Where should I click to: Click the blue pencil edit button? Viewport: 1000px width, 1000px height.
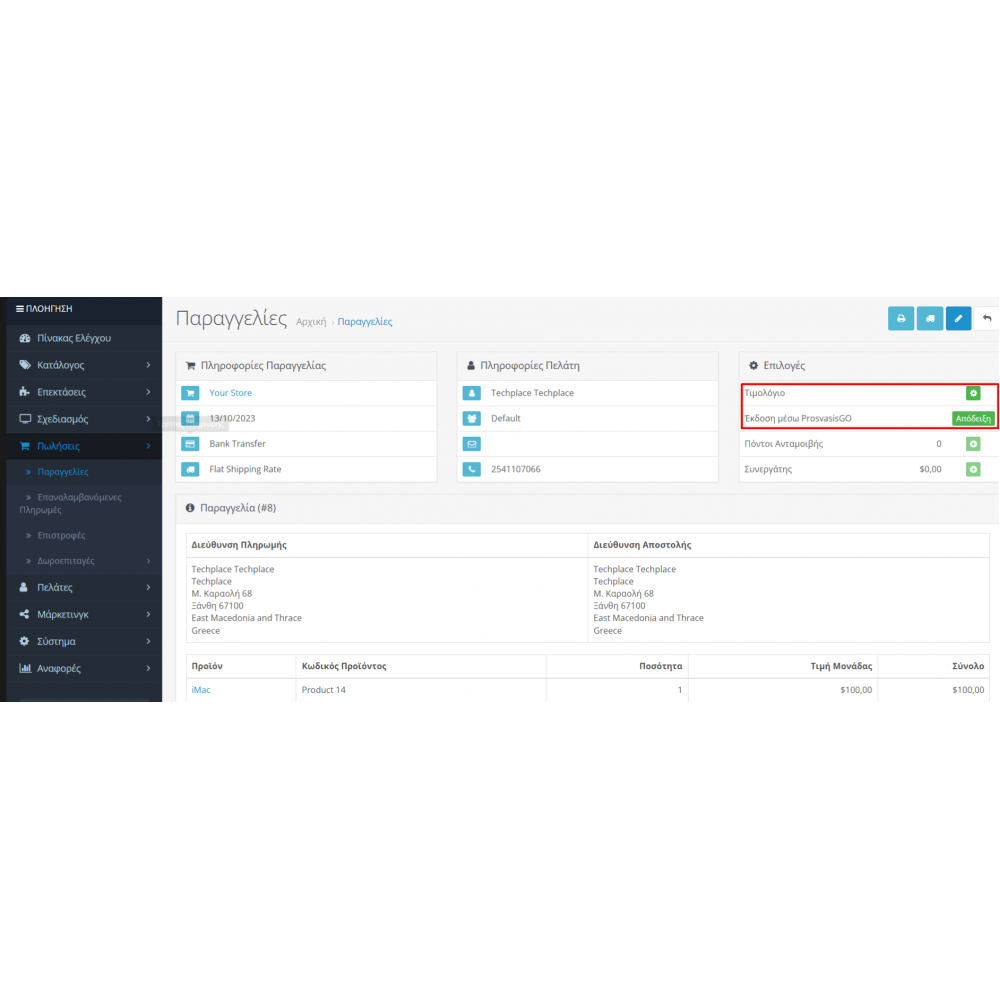click(958, 319)
